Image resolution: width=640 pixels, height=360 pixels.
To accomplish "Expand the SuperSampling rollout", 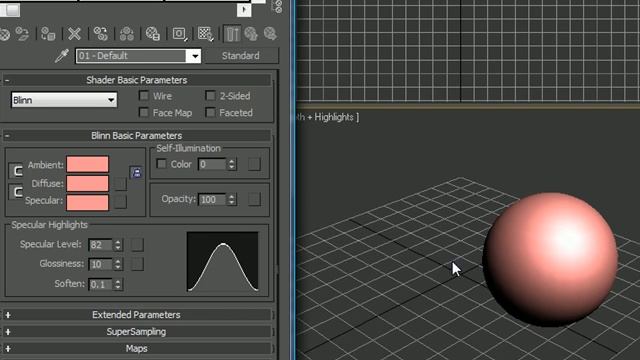I will pos(137,331).
